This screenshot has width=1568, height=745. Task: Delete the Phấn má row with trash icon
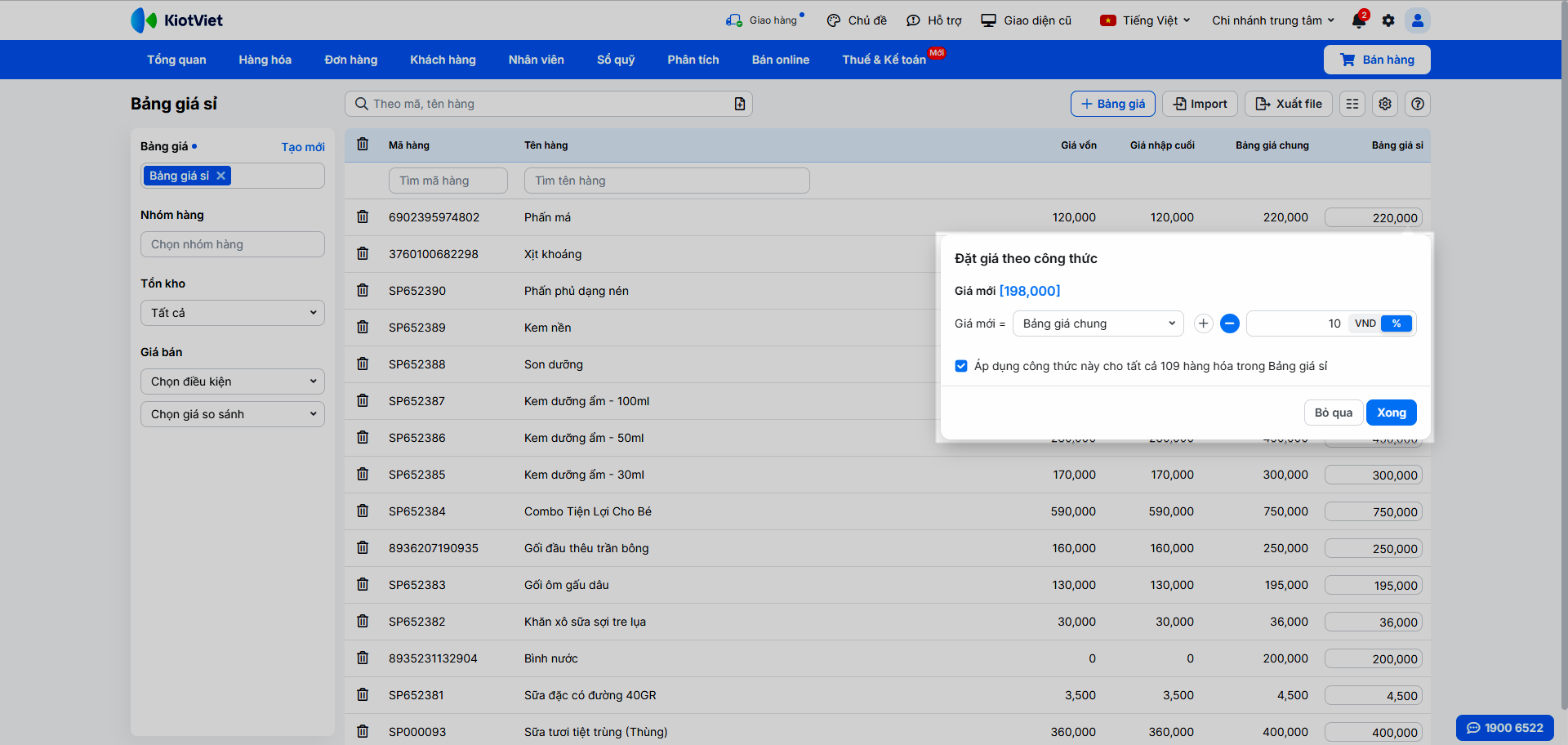(x=363, y=217)
